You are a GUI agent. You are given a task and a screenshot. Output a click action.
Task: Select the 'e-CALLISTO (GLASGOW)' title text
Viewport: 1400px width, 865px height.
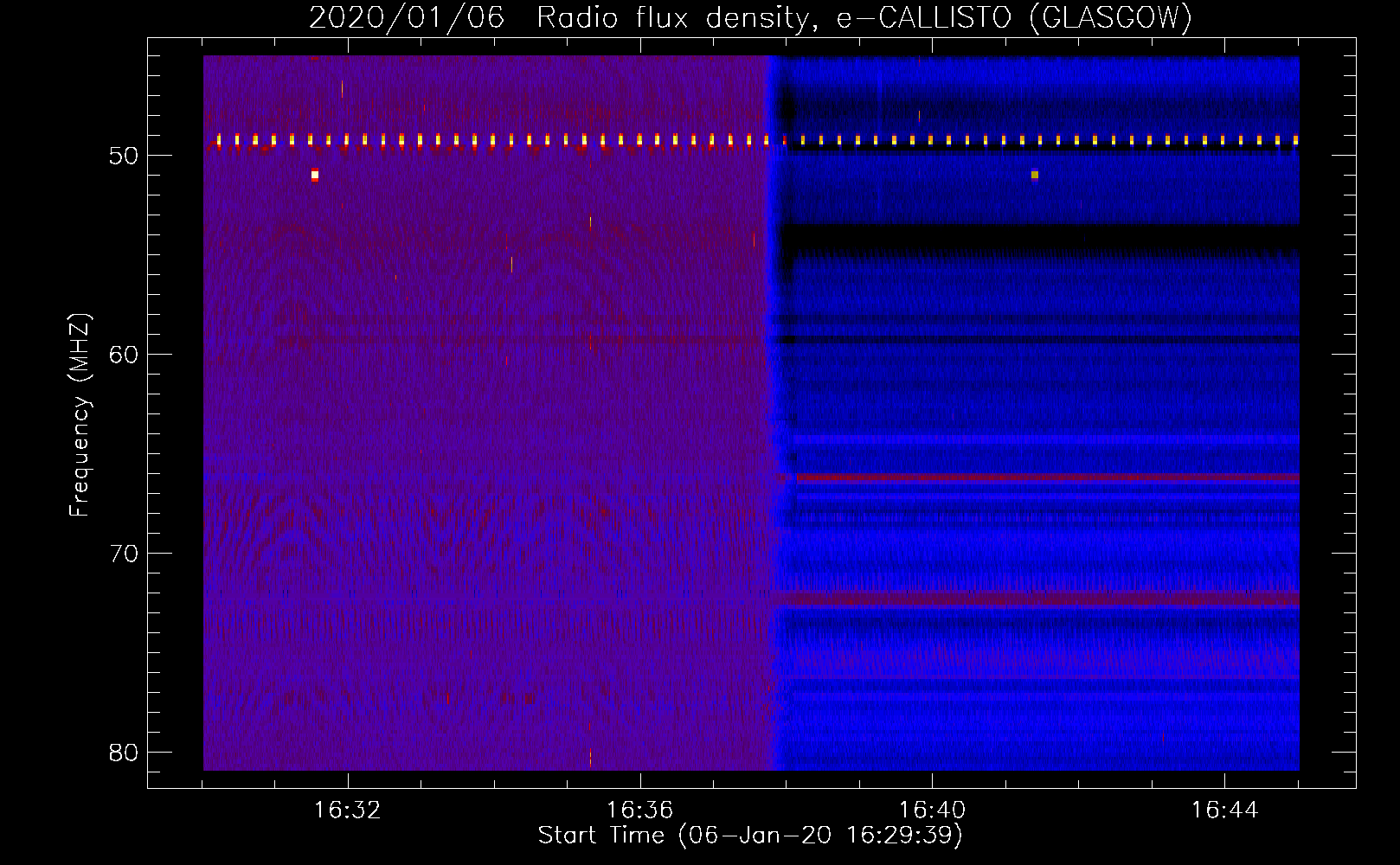tap(1014, 17)
